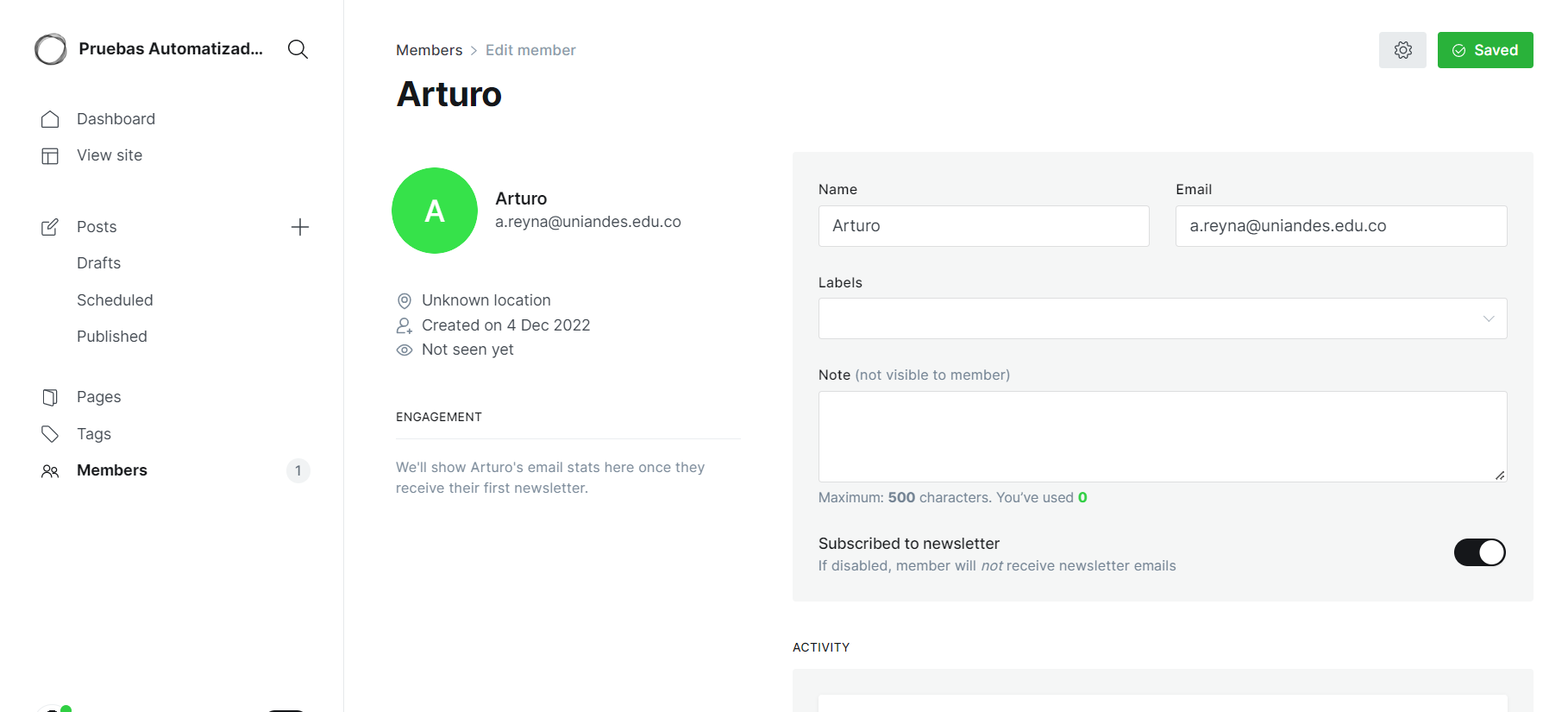Go back via the Members breadcrumb
Screen dimensions: 1568x712
pos(429,49)
